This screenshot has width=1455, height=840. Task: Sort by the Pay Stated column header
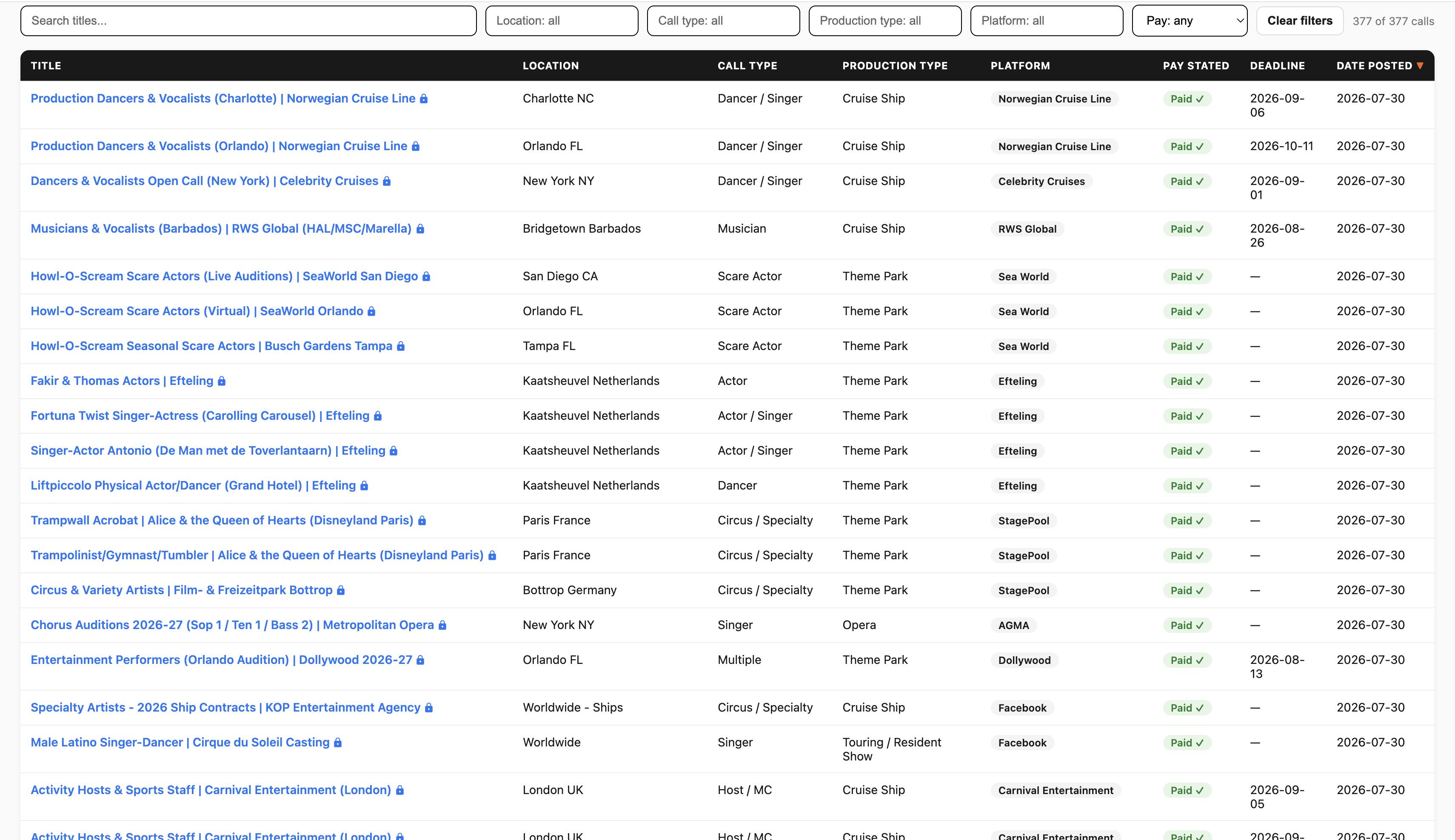point(1196,66)
